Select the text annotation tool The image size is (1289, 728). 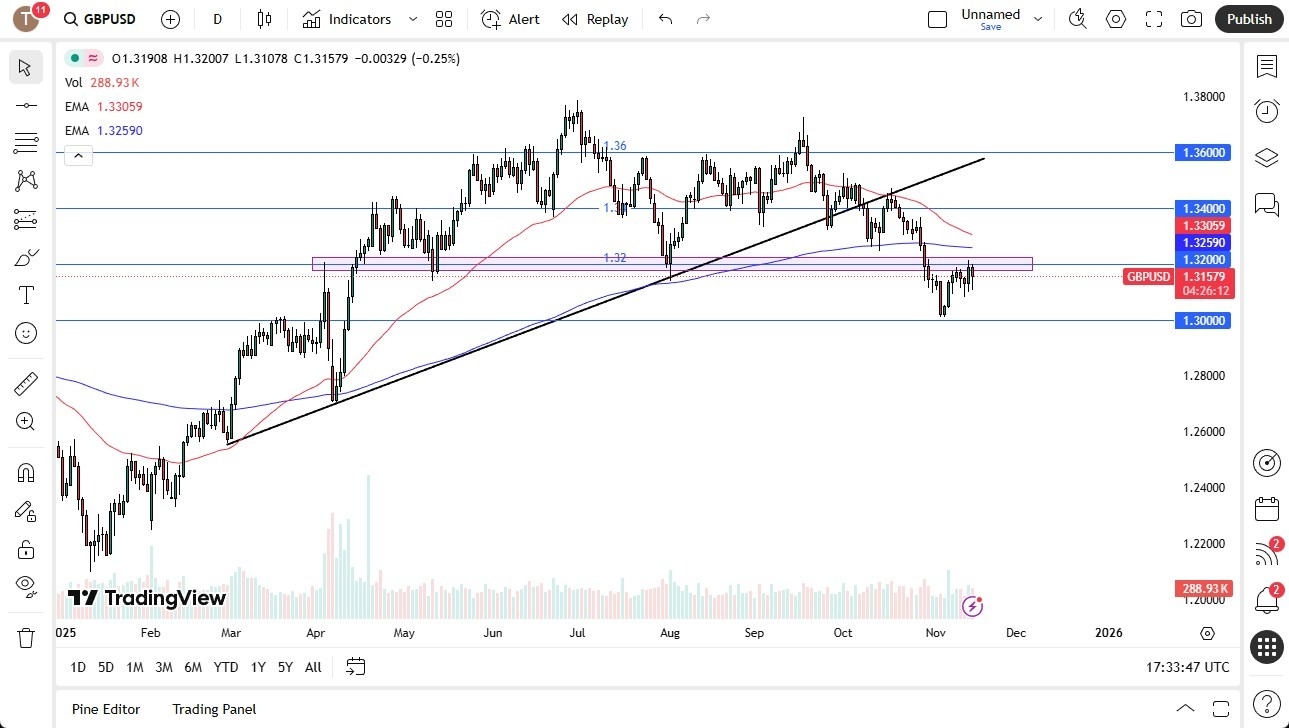tap(25, 294)
